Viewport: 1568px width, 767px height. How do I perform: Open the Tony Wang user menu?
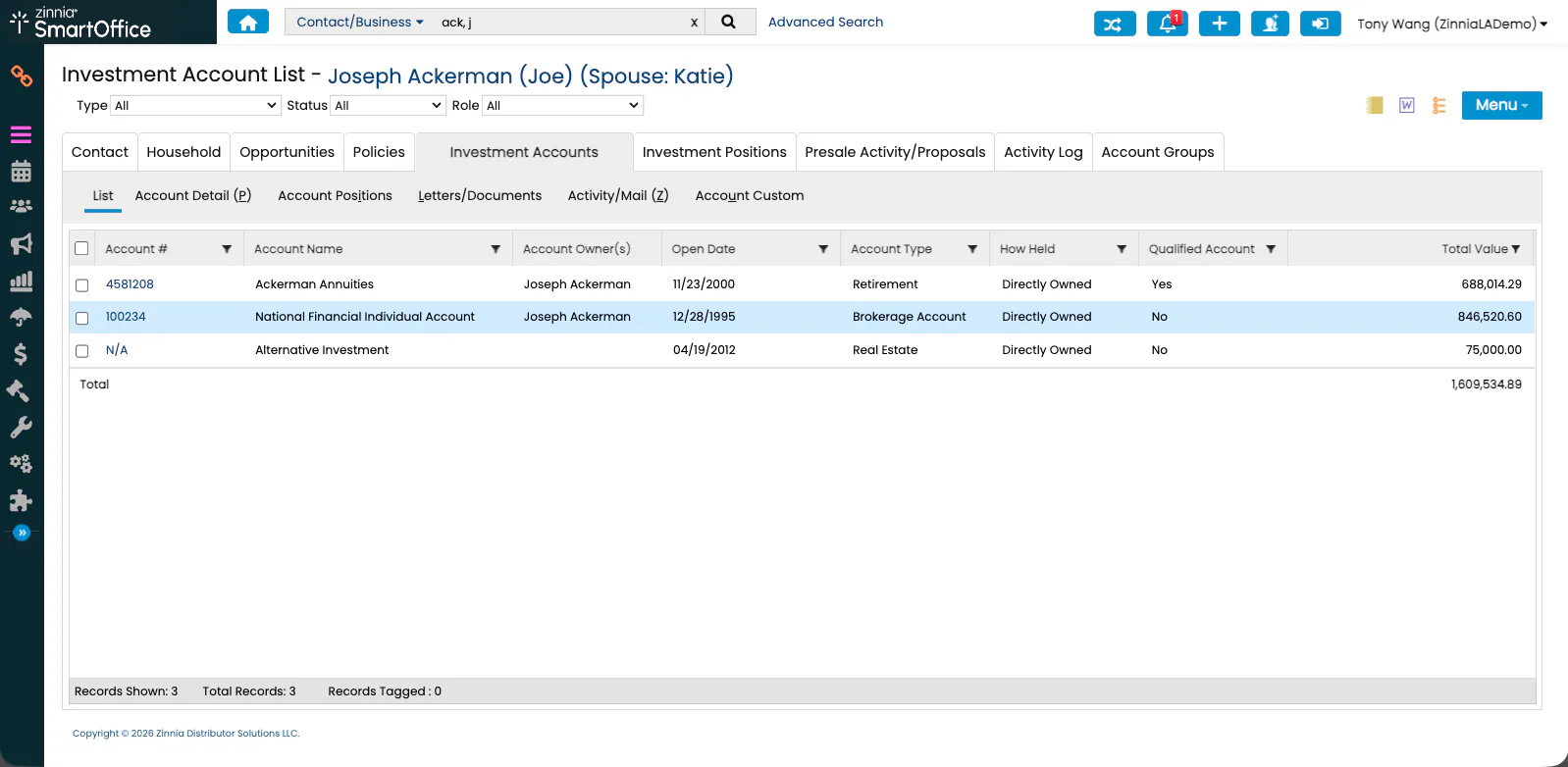click(1452, 24)
